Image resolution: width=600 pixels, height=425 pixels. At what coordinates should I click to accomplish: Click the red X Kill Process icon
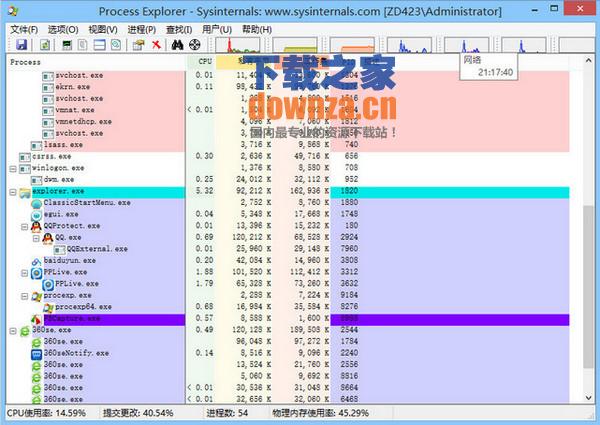(x=156, y=45)
